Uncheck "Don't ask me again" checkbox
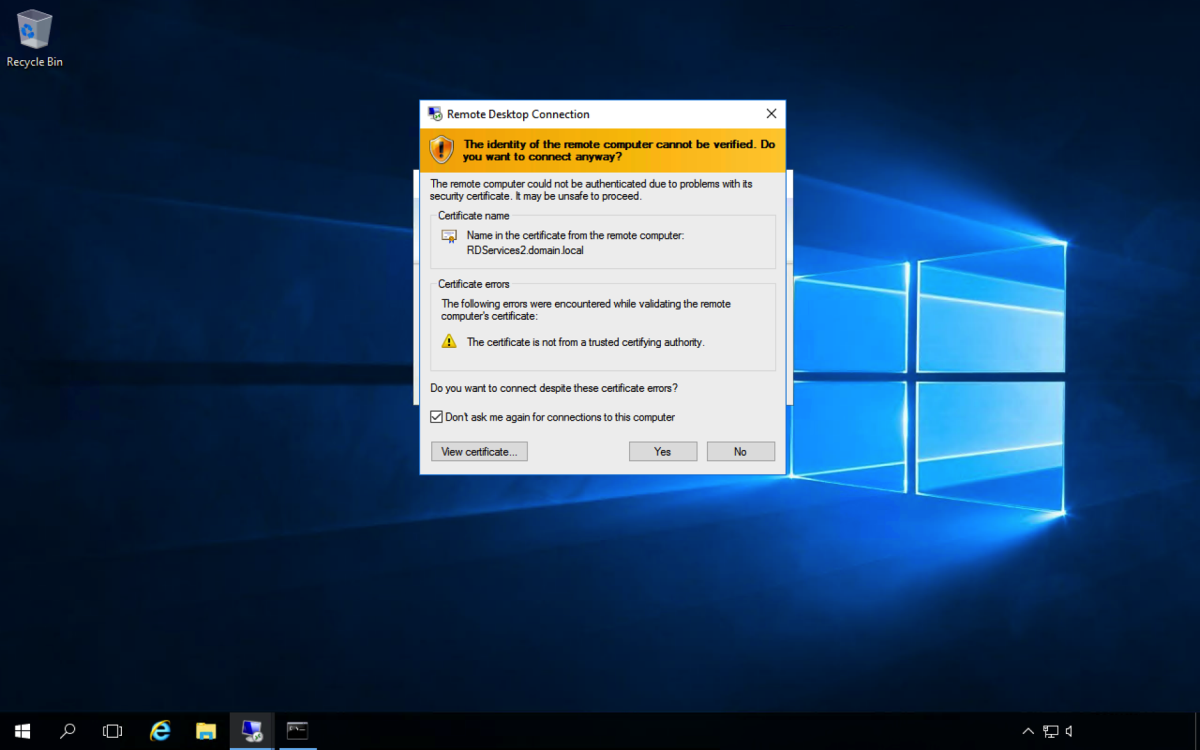 pyautogui.click(x=436, y=417)
